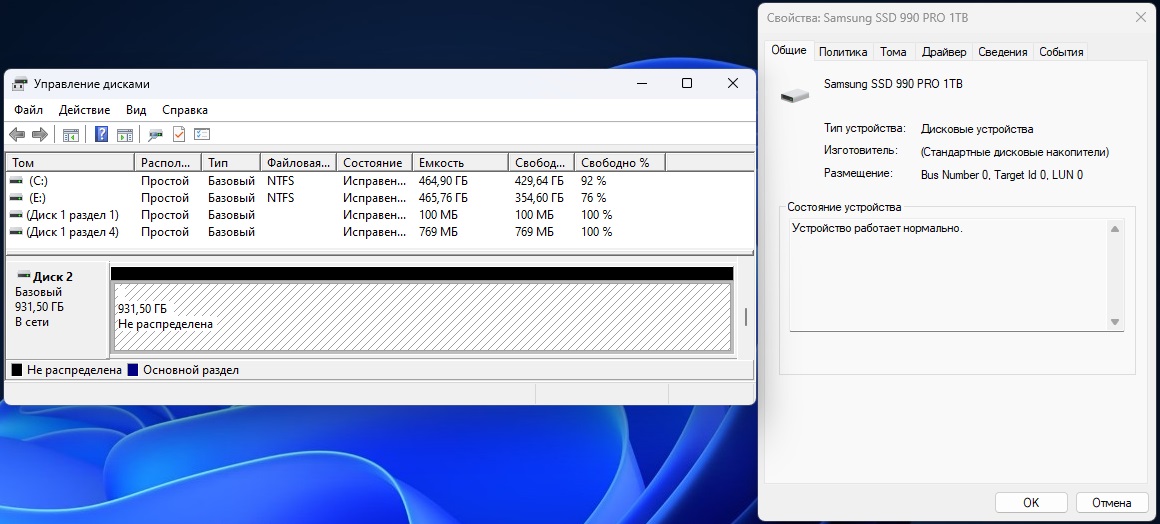Screen dimensions: 1160x524
Task: Click the Дисковые устройства device type value
Action: pos(977,129)
